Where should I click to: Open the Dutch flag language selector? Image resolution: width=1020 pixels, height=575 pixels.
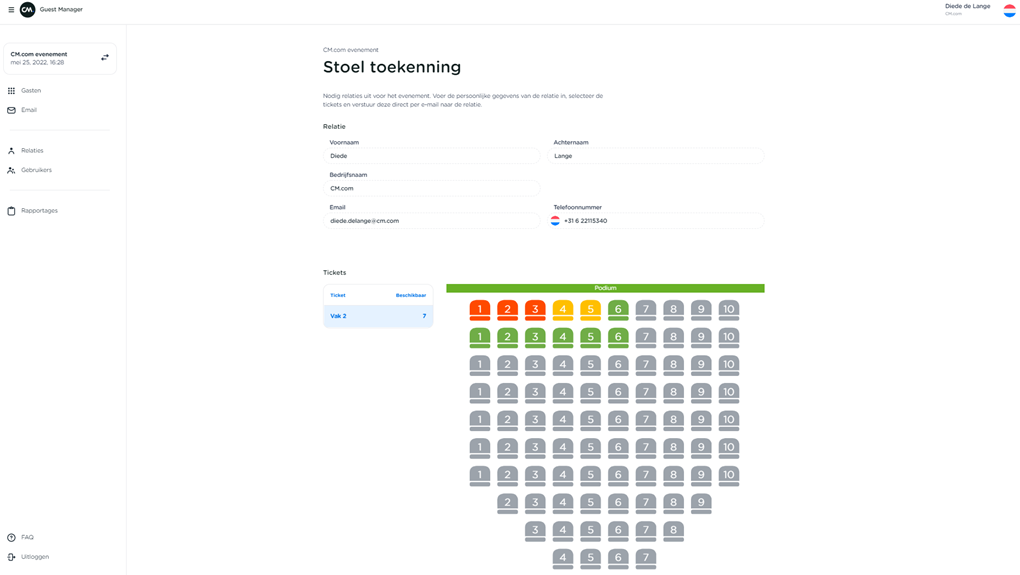(x=1009, y=10)
